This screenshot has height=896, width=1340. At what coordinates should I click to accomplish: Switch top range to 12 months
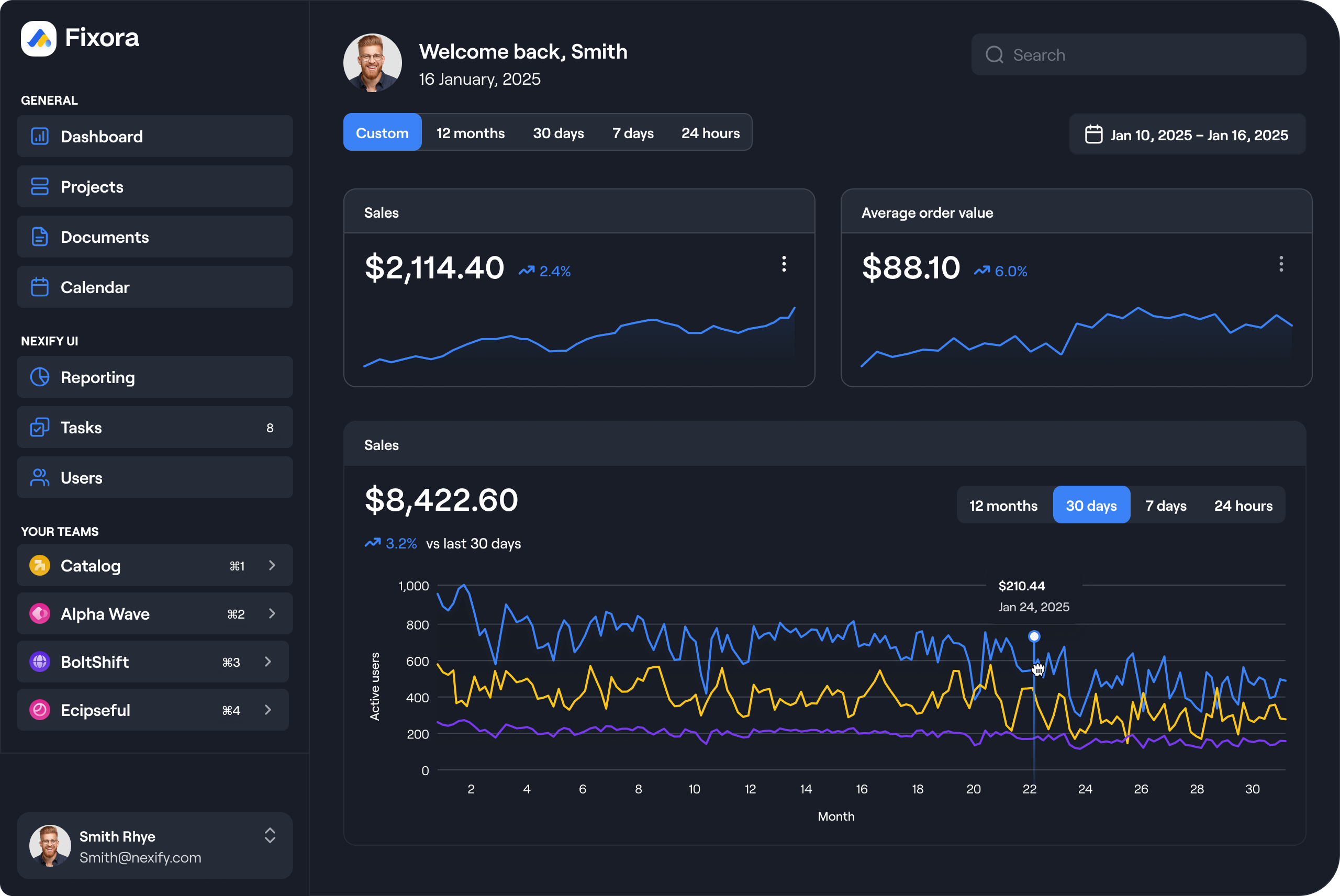point(470,133)
